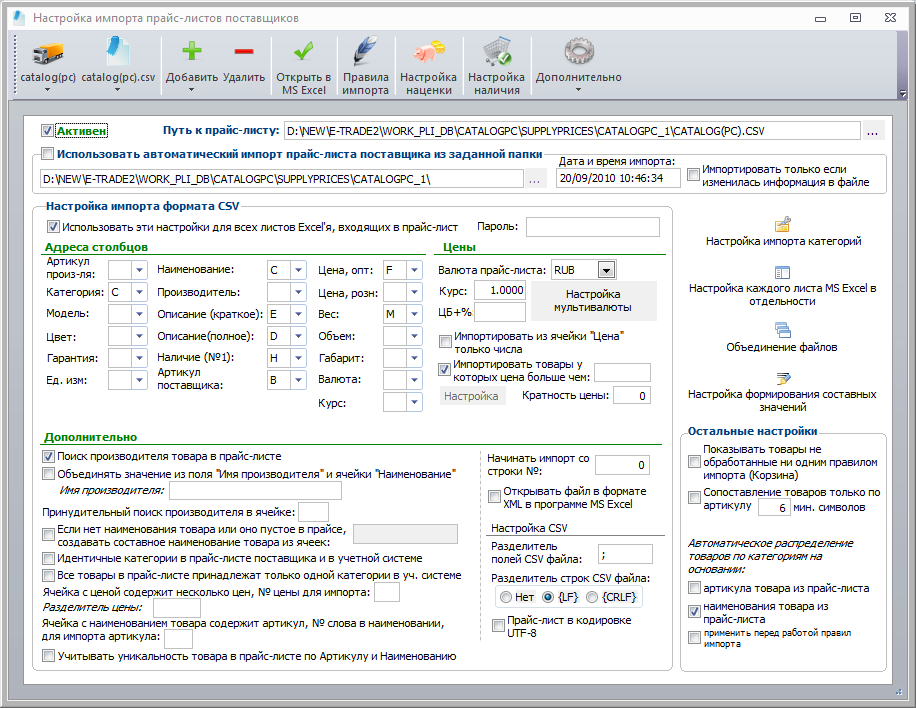Viewport: 916px width, 708px height.
Task: Click the catalog(pc) truck icon
Action: coord(48,53)
